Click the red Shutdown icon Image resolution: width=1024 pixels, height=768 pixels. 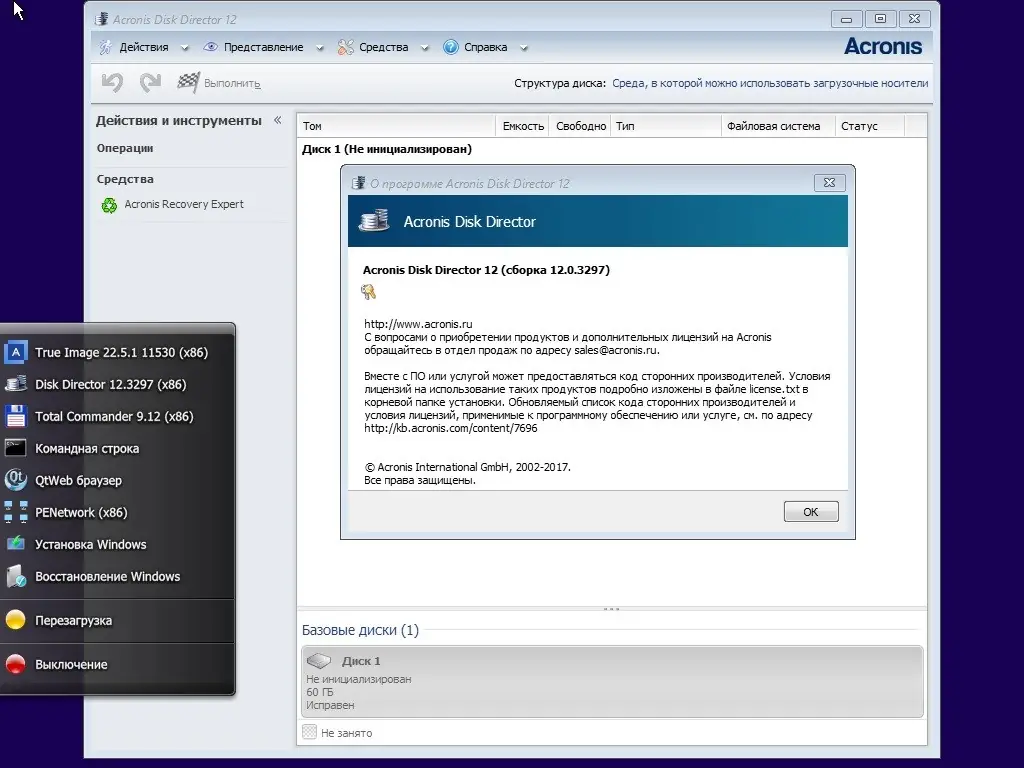click(x=16, y=664)
